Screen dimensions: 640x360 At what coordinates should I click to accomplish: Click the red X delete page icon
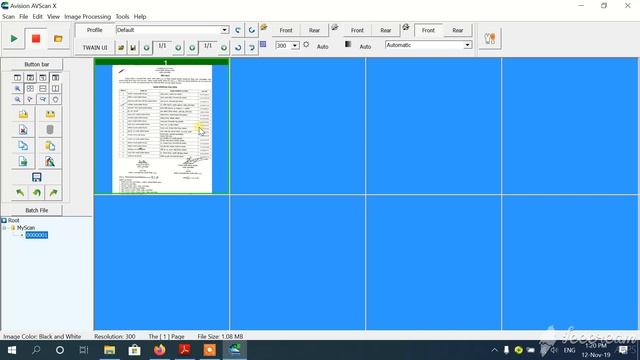click(23, 130)
